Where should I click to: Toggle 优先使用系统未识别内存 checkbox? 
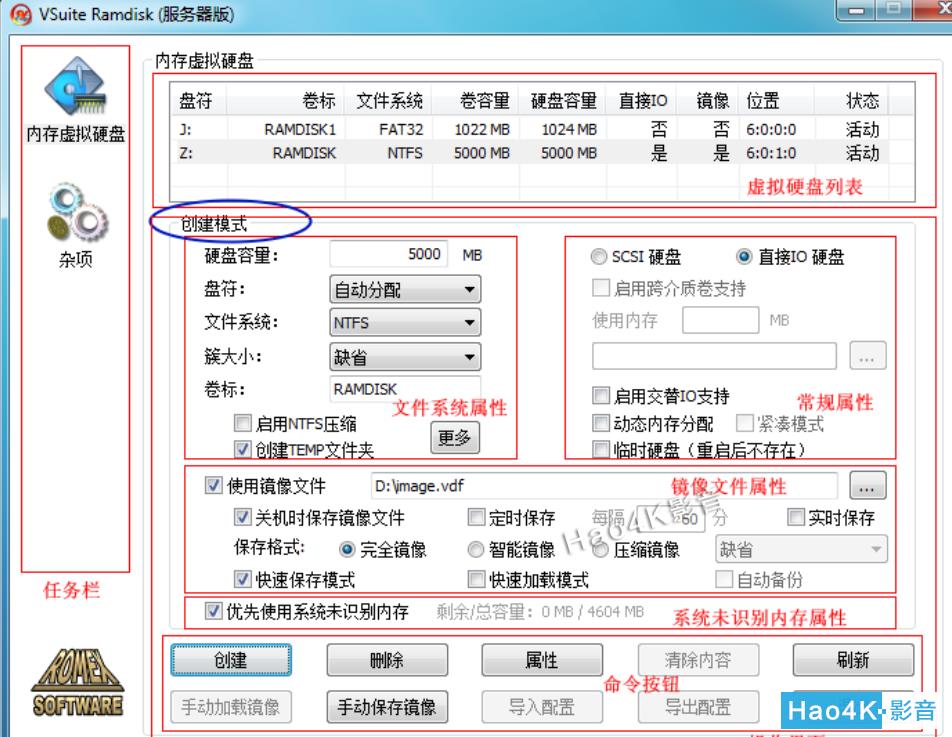(x=213, y=611)
